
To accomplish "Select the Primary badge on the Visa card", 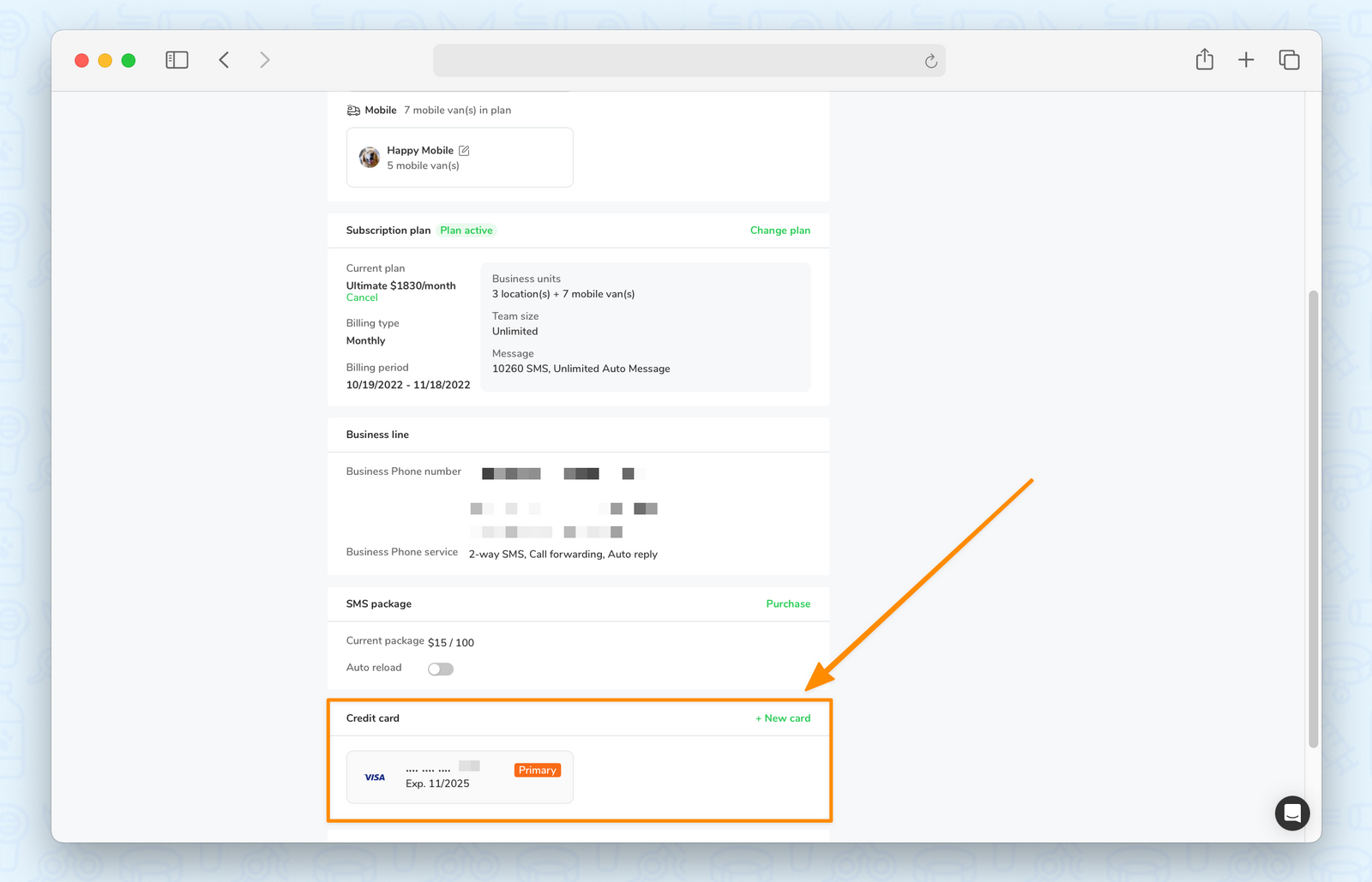I will coord(537,770).
